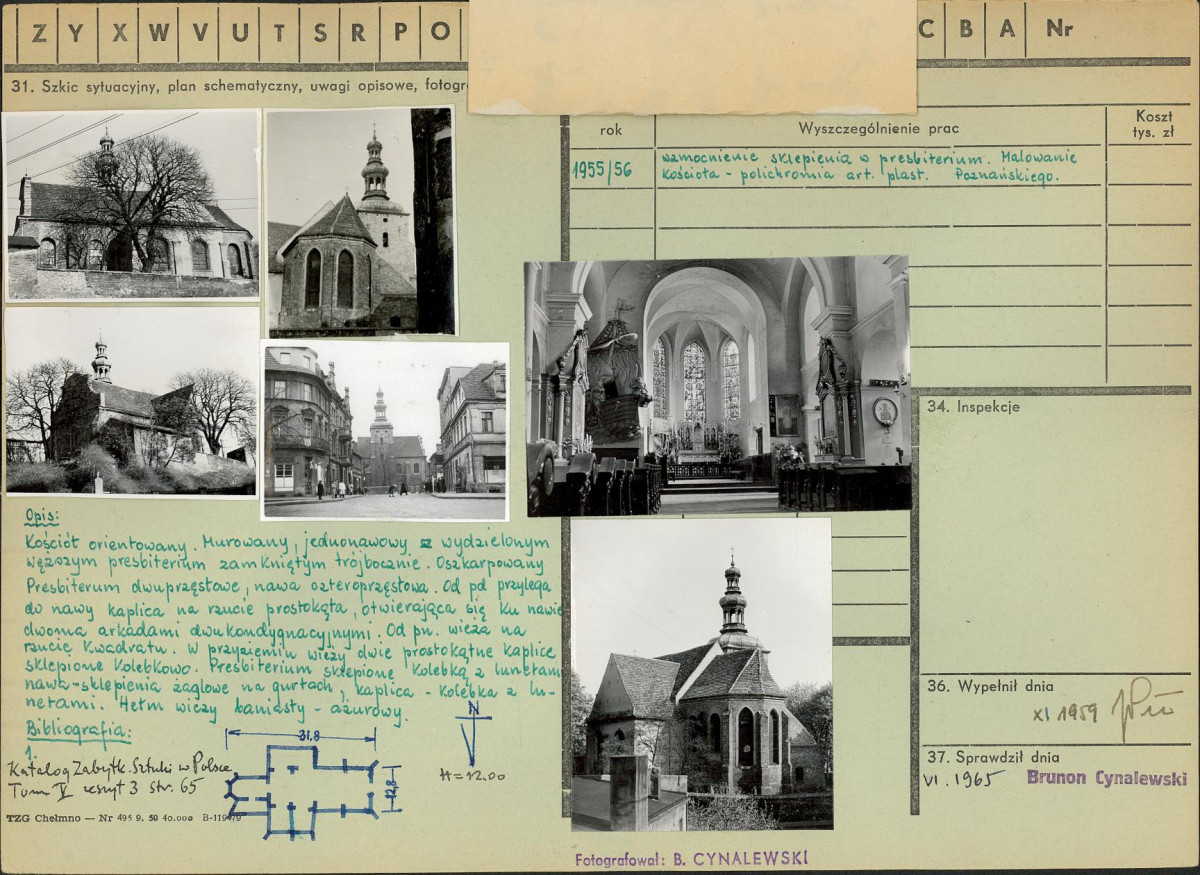Click the Nr index cell

(1059, 29)
